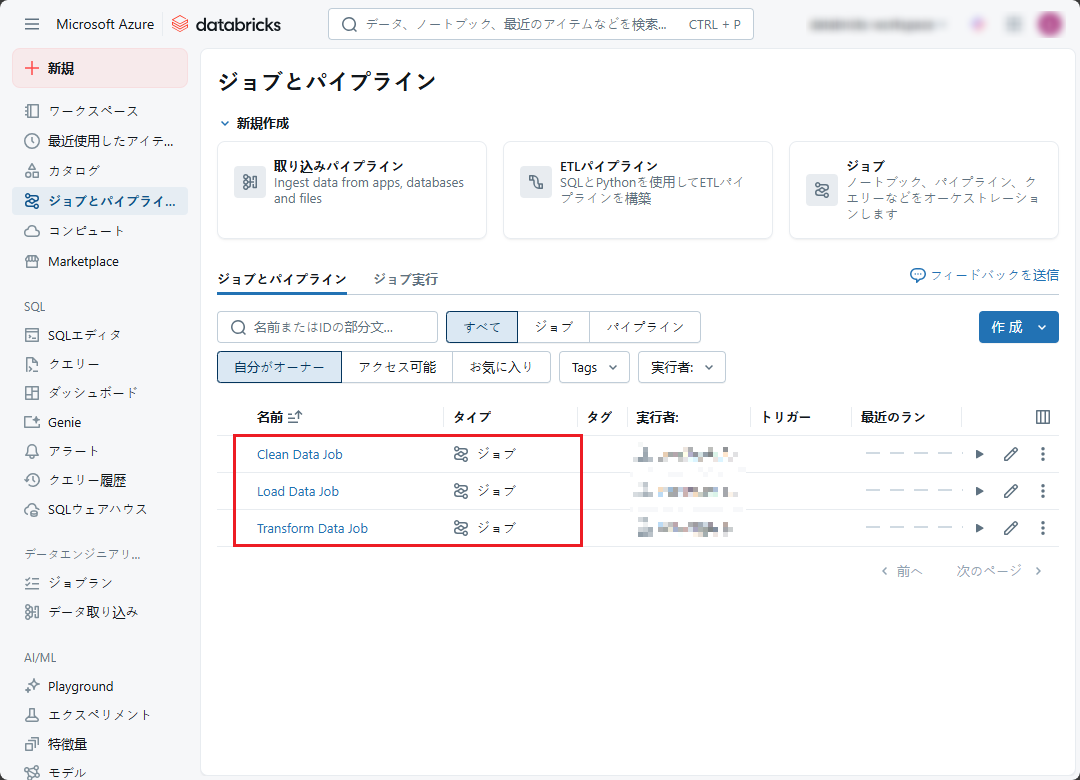Open the Clean Data Job link
Screen dimensions: 1080x780
pos(299,454)
